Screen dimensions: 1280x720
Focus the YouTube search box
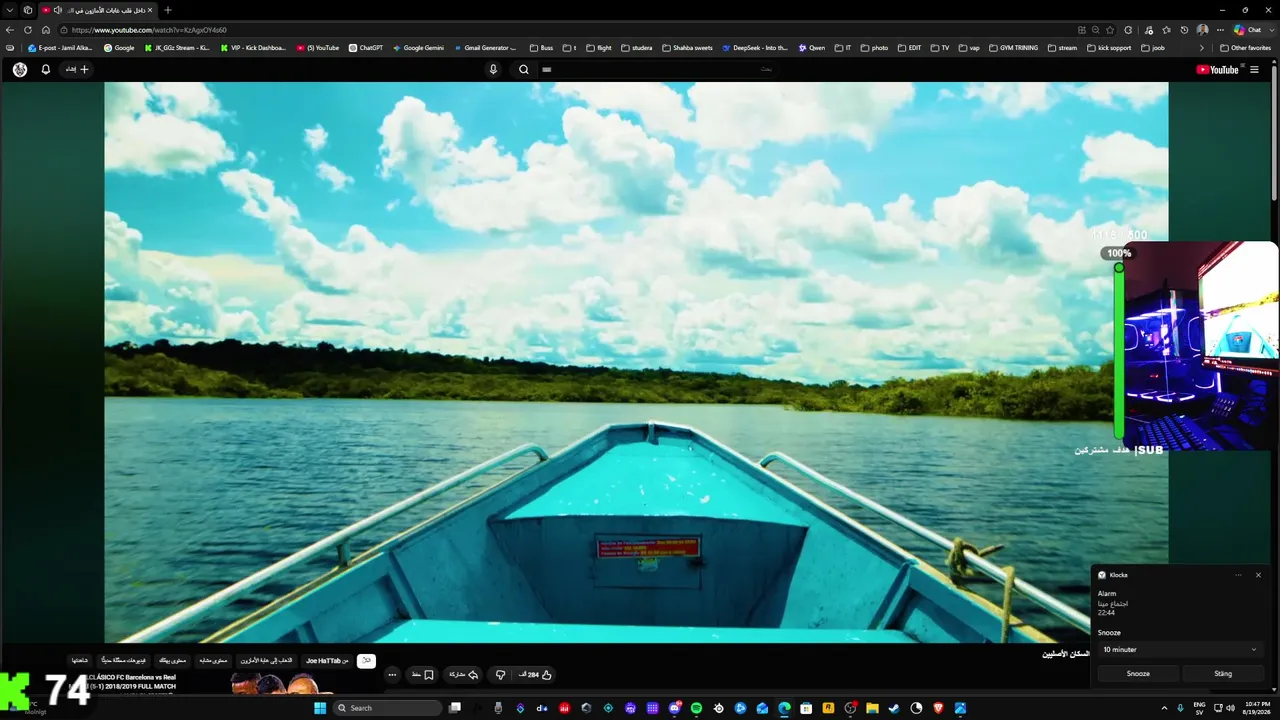click(x=656, y=69)
